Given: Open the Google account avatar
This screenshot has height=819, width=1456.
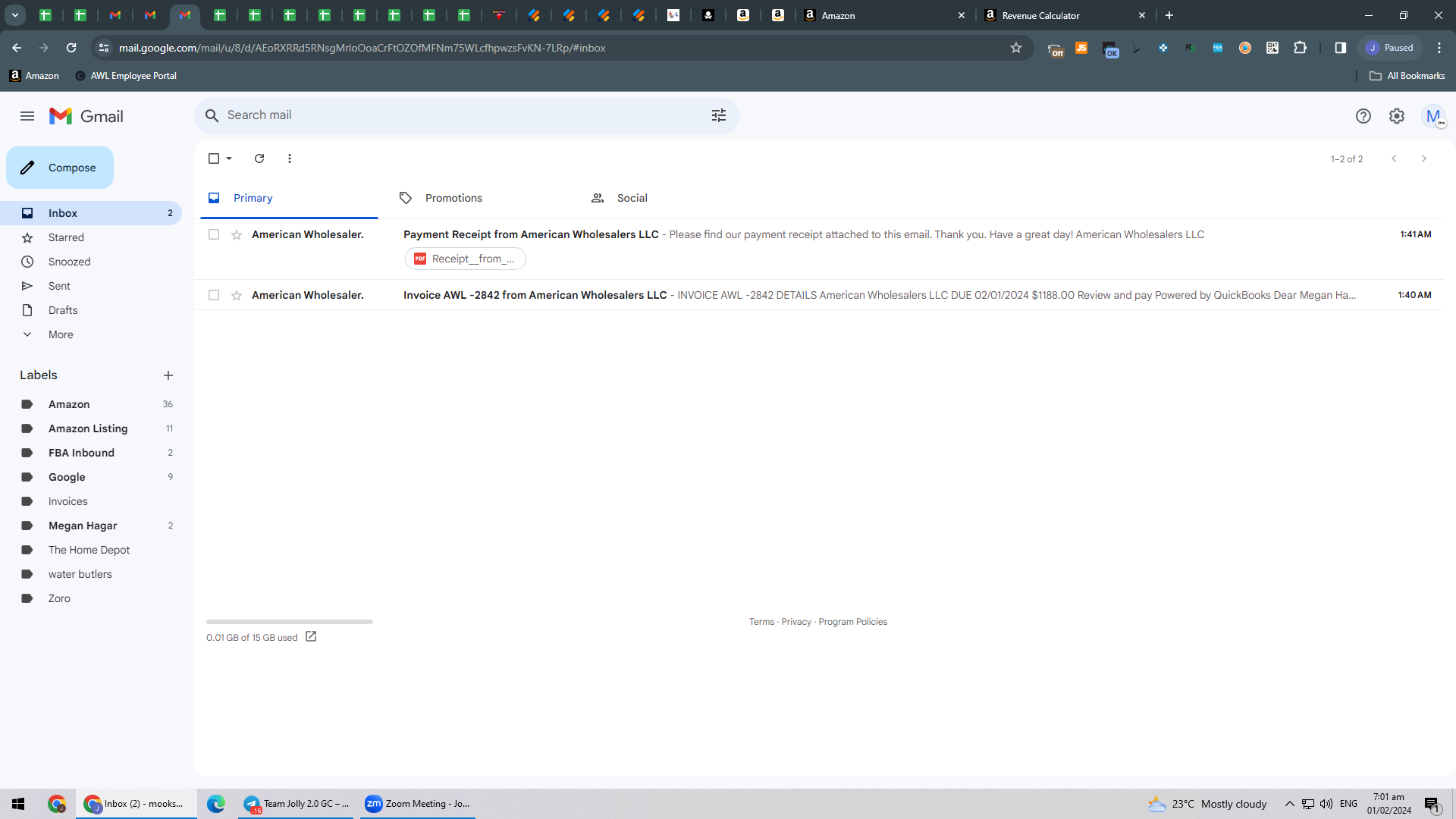Looking at the screenshot, I should point(1432,116).
